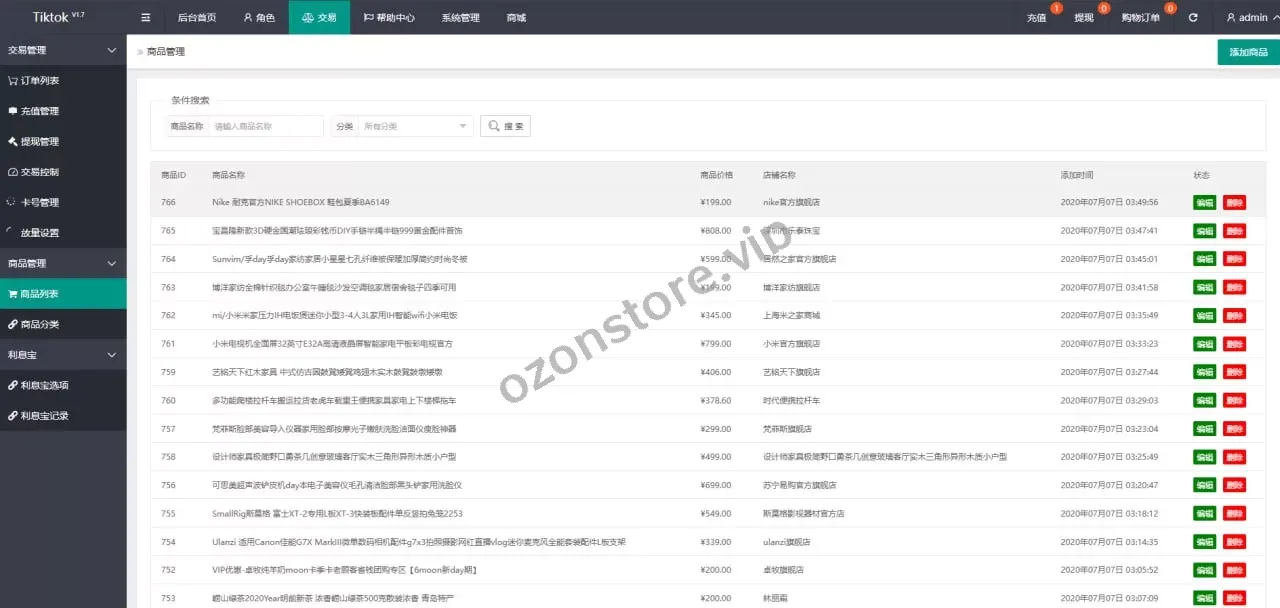
Task: Open 充值 notification with red badge
Action: click(x=1036, y=18)
